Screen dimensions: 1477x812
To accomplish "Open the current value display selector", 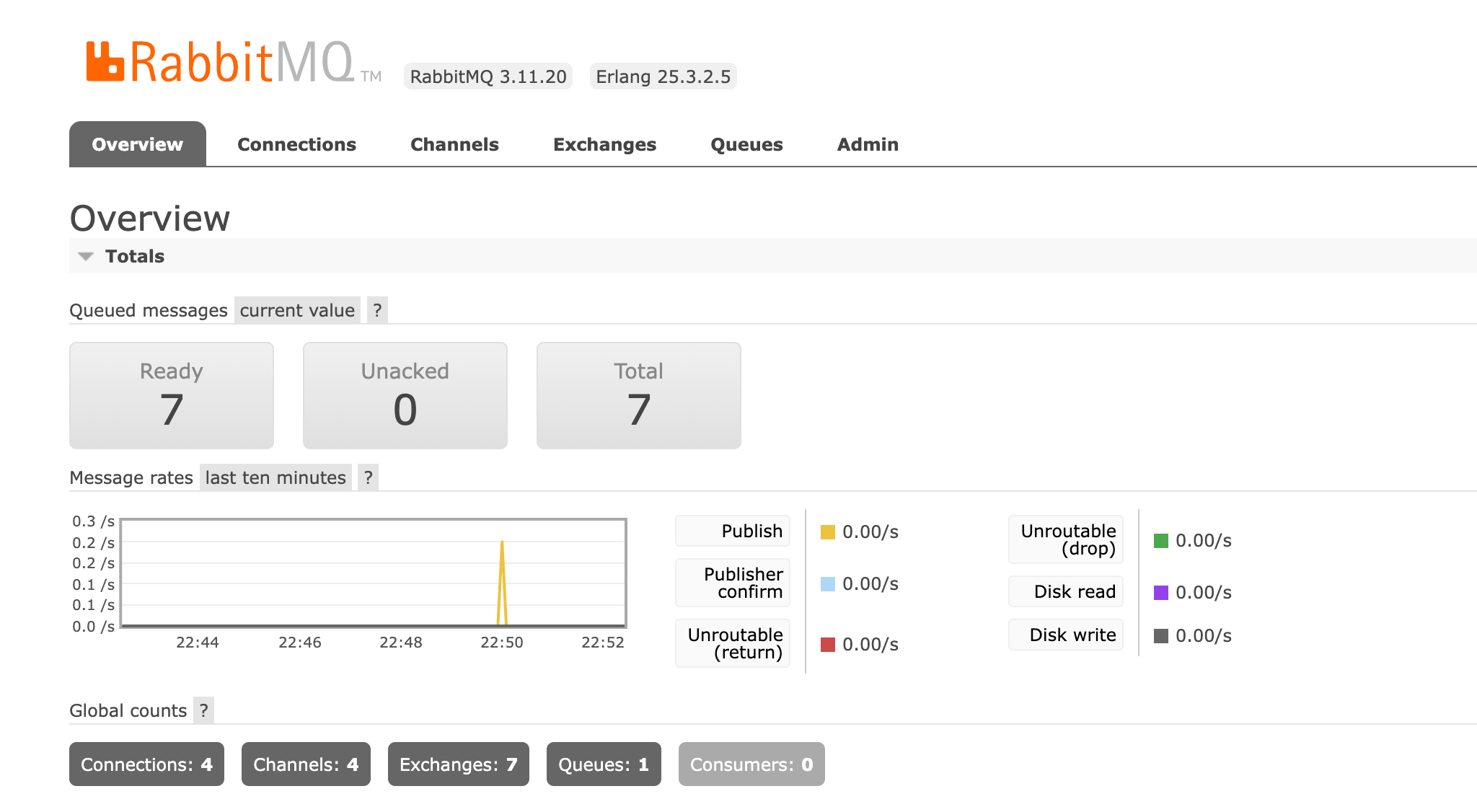I will click(296, 309).
